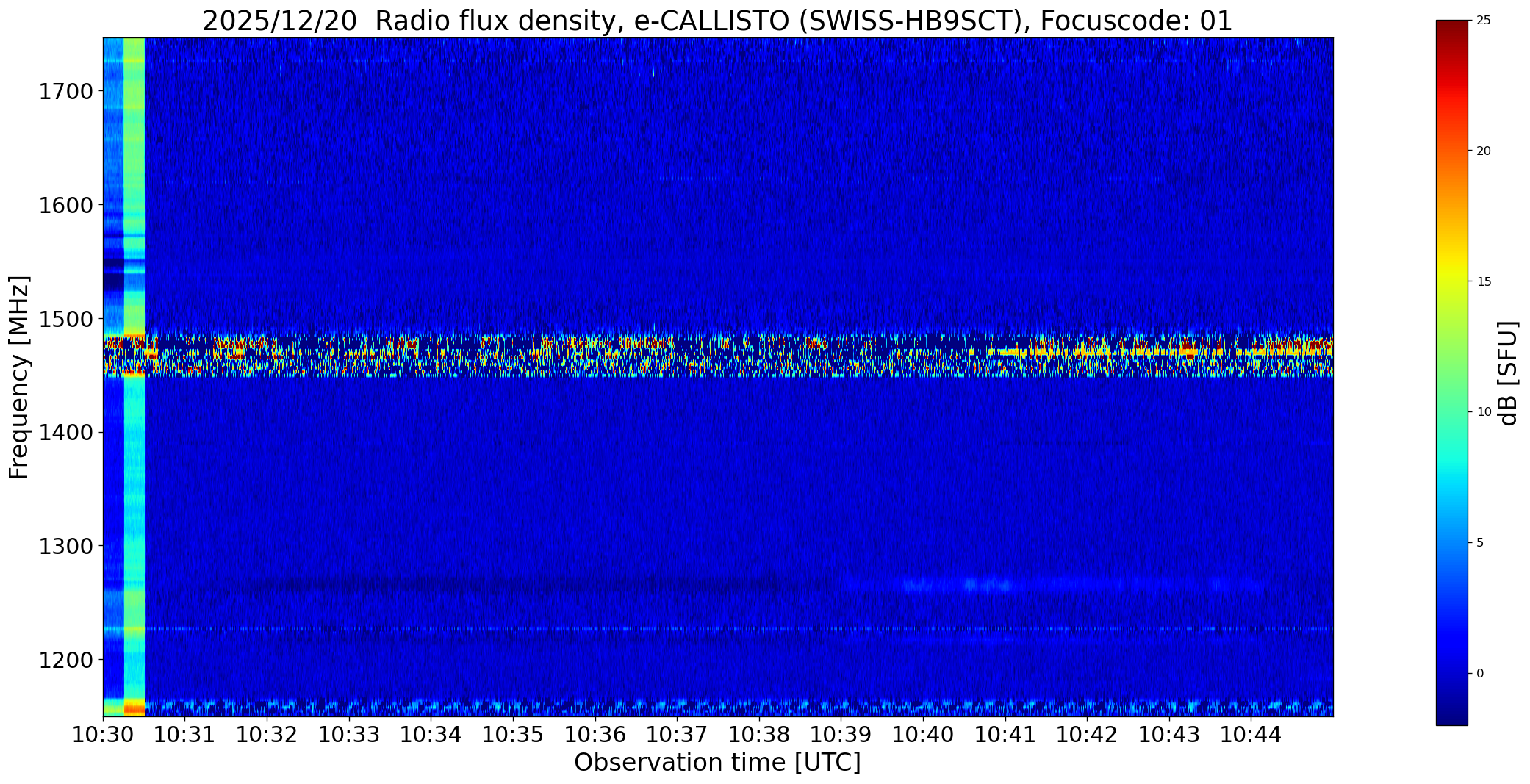Click the 10:30 time tick label
The height and width of the screenshot is (784, 1530).
[103, 734]
